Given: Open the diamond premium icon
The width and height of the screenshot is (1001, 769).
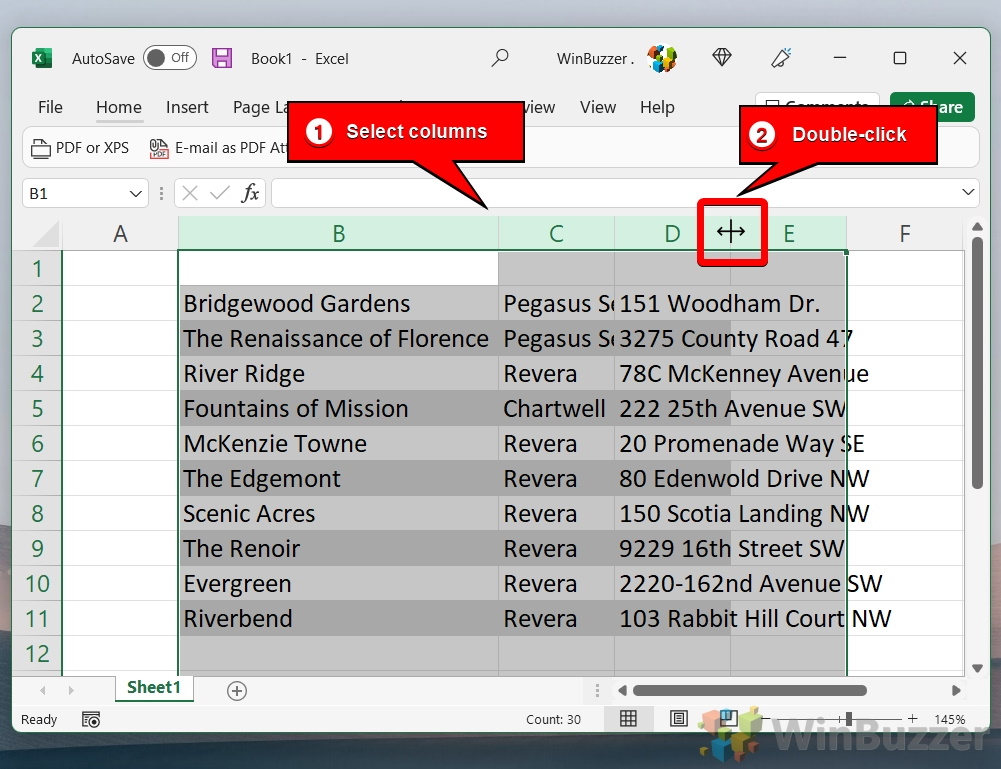Looking at the screenshot, I should (721, 57).
